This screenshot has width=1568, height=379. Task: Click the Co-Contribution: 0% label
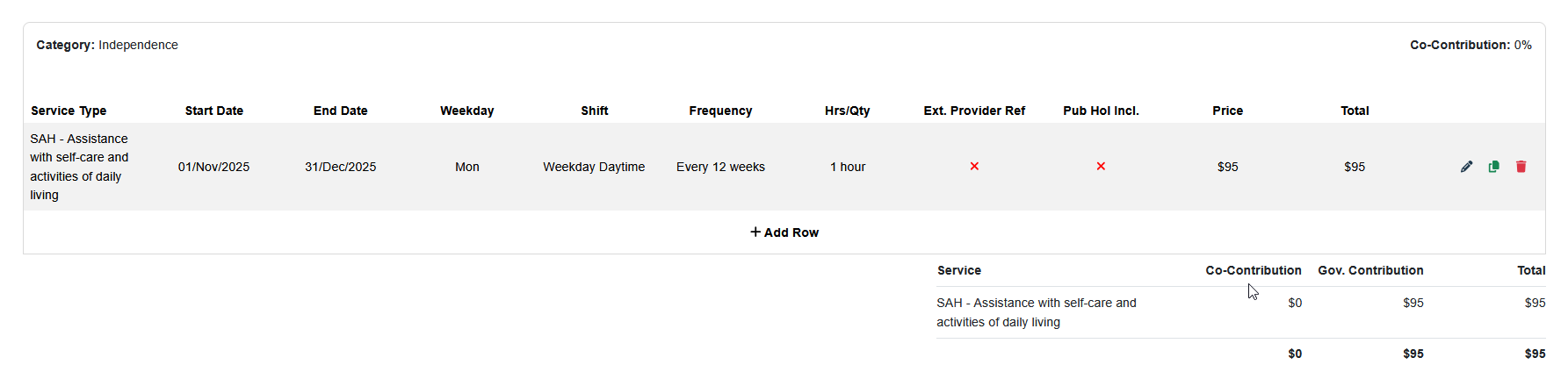click(1470, 45)
